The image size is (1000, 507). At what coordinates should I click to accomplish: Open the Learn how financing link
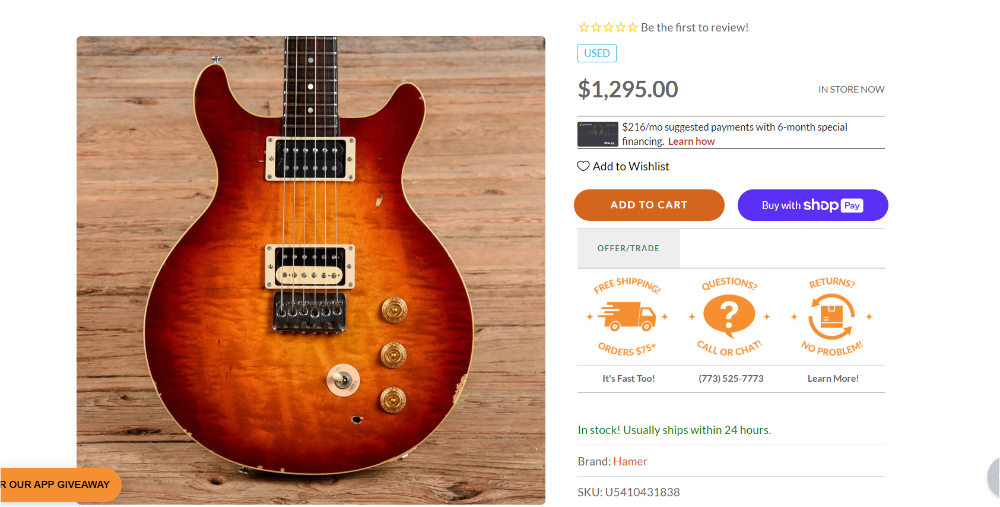coord(691,142)
